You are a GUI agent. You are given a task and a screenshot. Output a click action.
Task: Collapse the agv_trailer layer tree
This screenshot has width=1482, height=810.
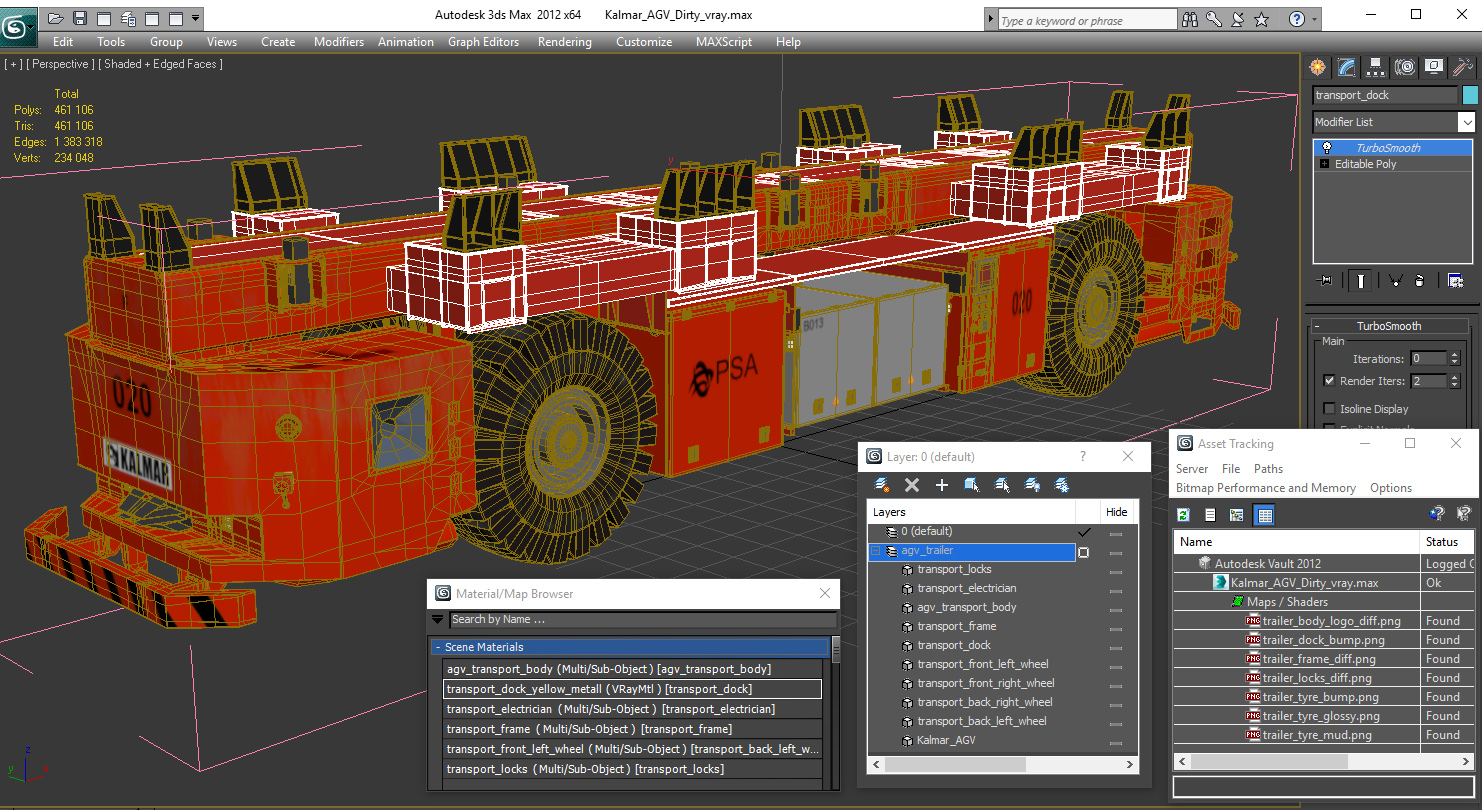[876, 551]
